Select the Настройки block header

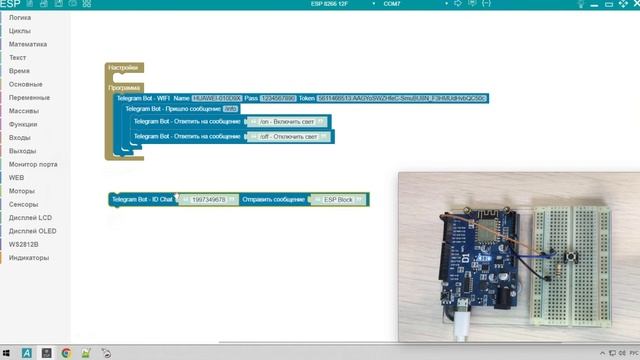point(123,68)
